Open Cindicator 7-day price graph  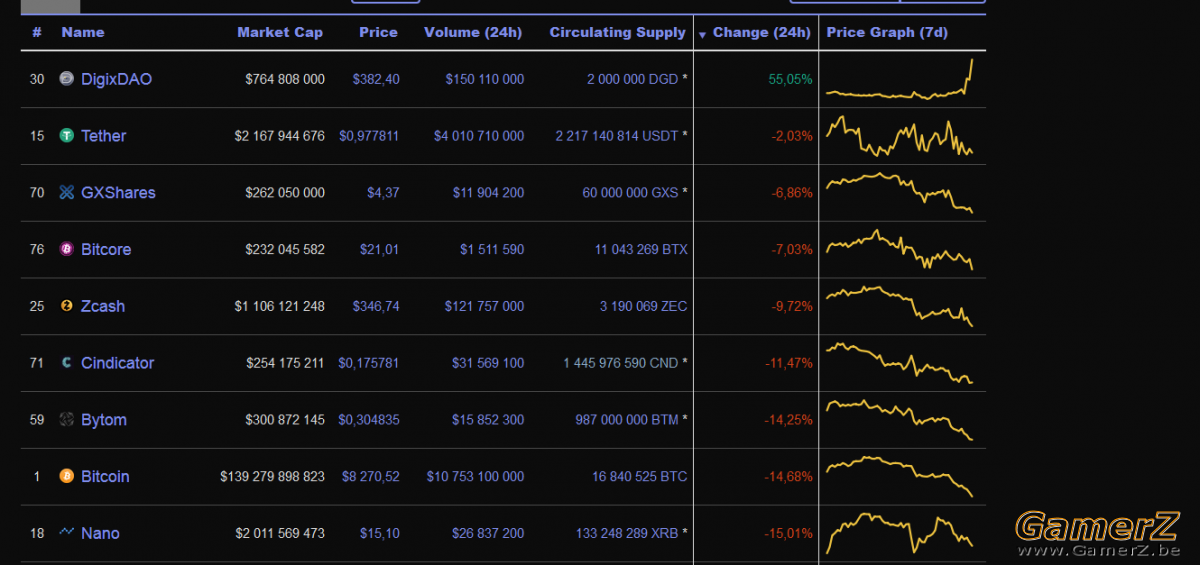click(x=900, y=363)
